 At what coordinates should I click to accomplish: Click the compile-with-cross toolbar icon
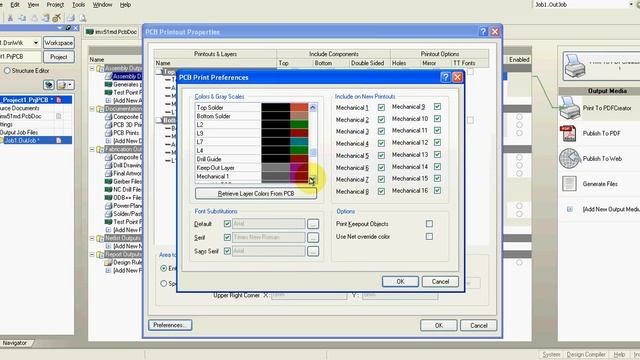[x=57, y=18]
